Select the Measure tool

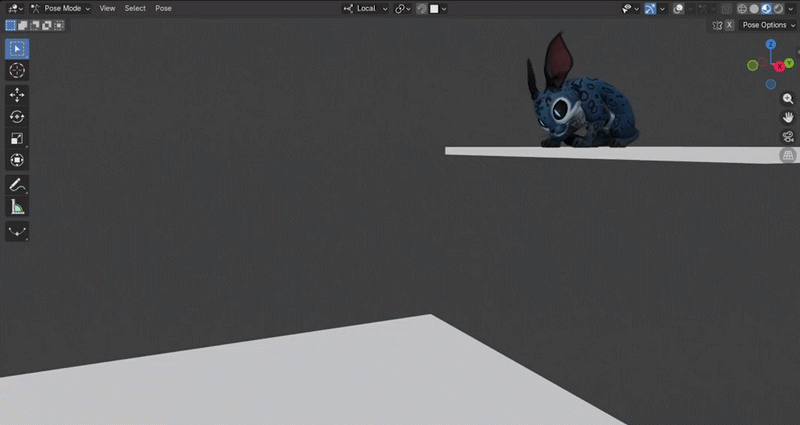tap(17, 207)
